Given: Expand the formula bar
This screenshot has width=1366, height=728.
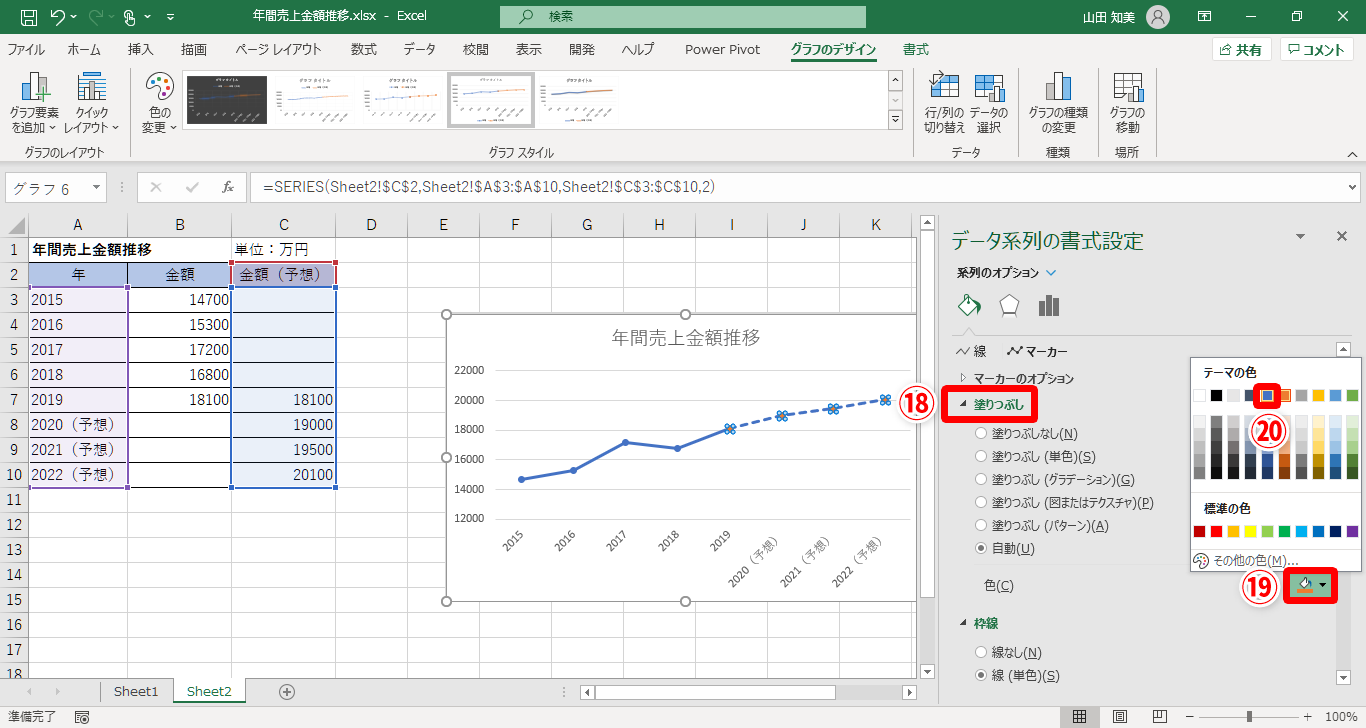Looking at the screenshot, I should coord(1353,187).
